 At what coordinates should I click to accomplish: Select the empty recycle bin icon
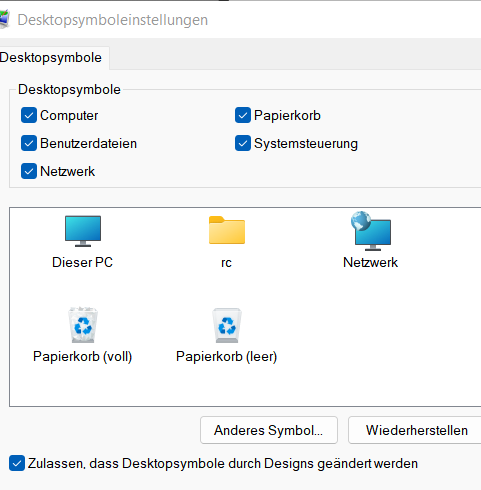pyautogui.click(x=227, y=325)
